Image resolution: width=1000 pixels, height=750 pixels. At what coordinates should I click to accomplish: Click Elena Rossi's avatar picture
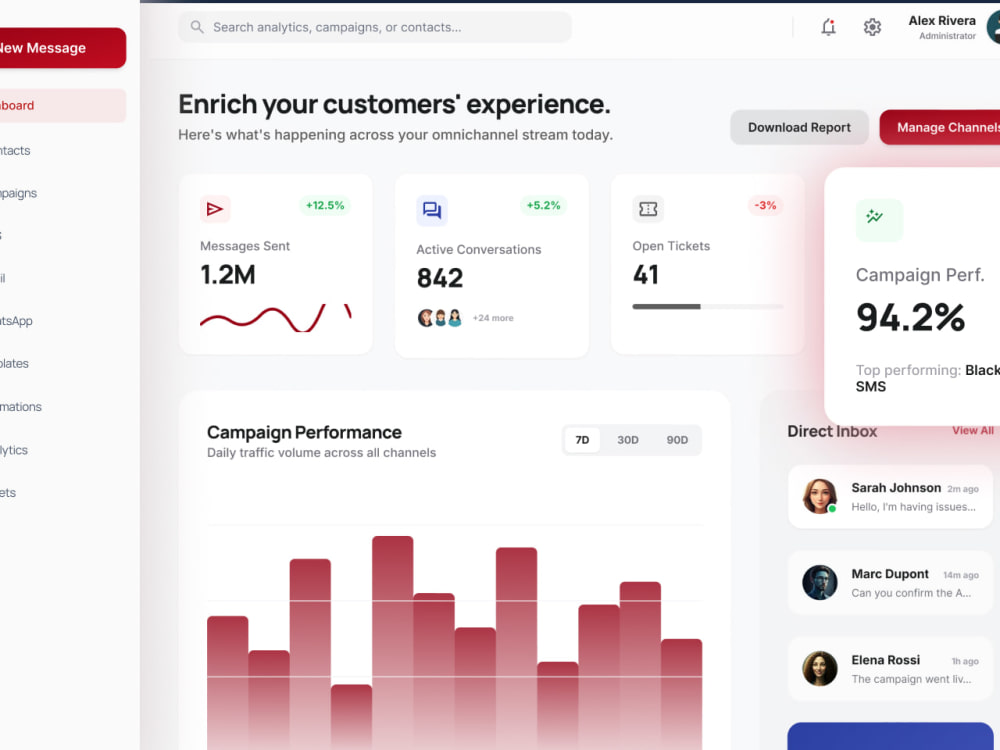(820, 668)
